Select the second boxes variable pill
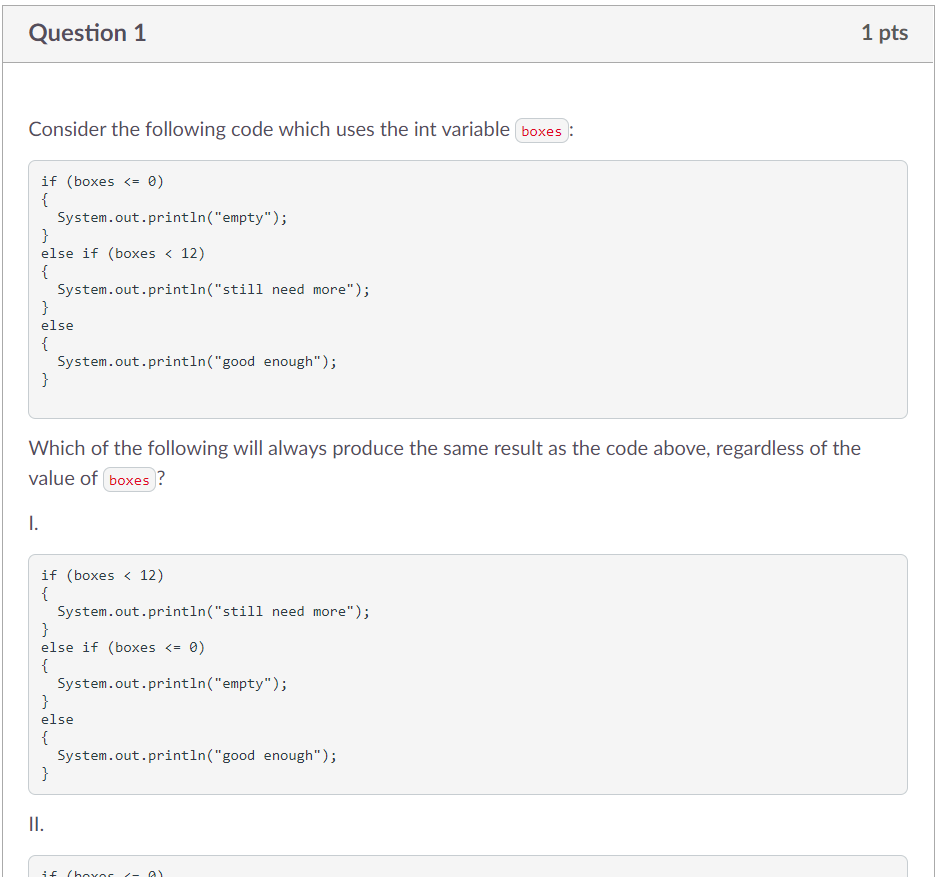 coord(128,479)
